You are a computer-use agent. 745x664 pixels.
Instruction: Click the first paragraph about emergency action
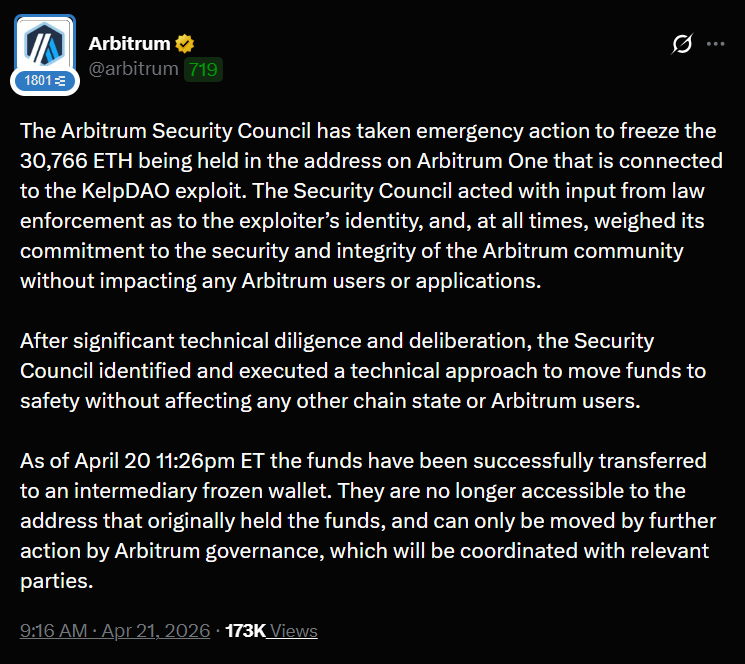pyautogui.click(x=360, y=205)
